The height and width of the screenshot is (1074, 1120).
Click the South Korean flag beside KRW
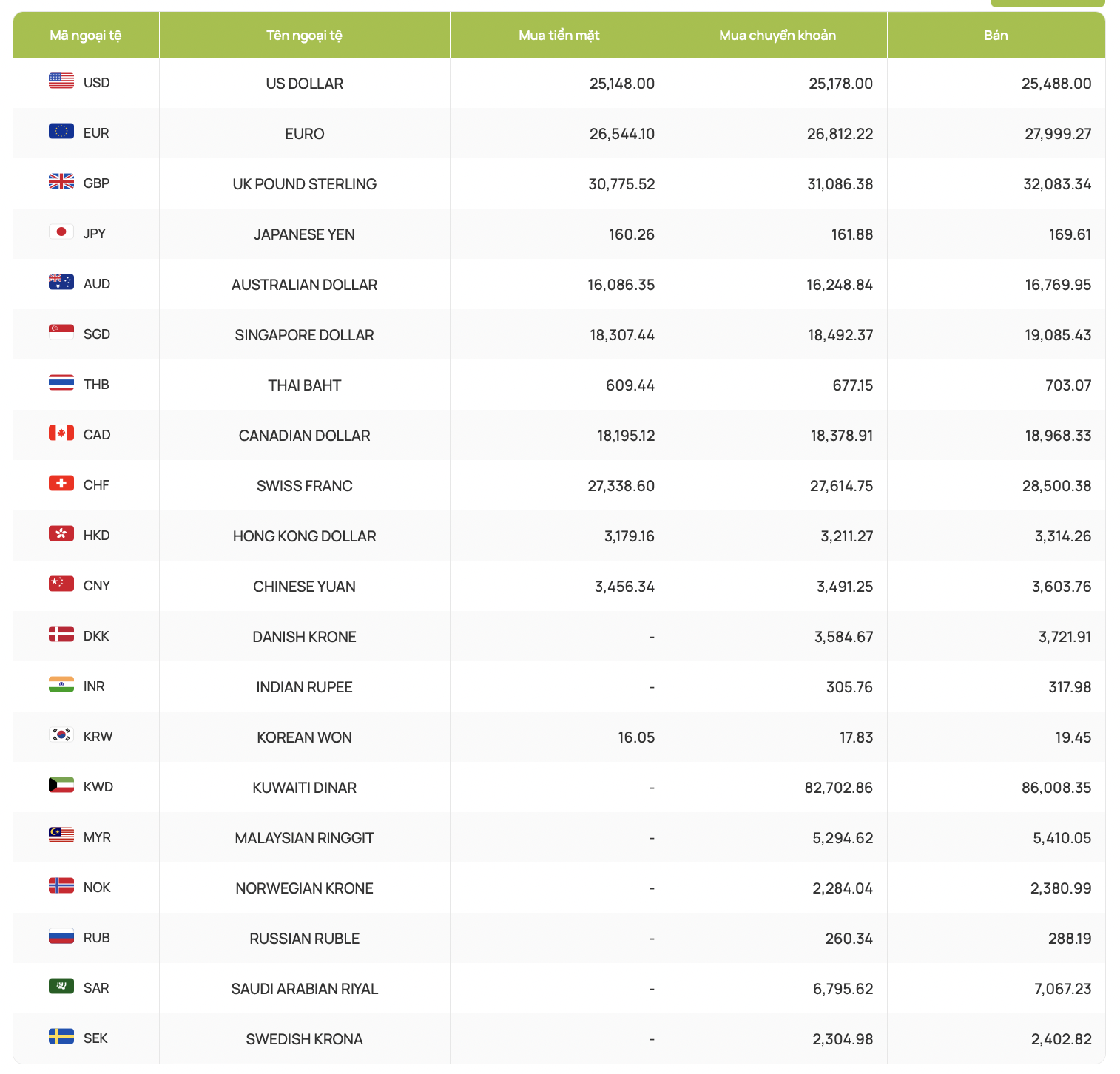point(61,734)
